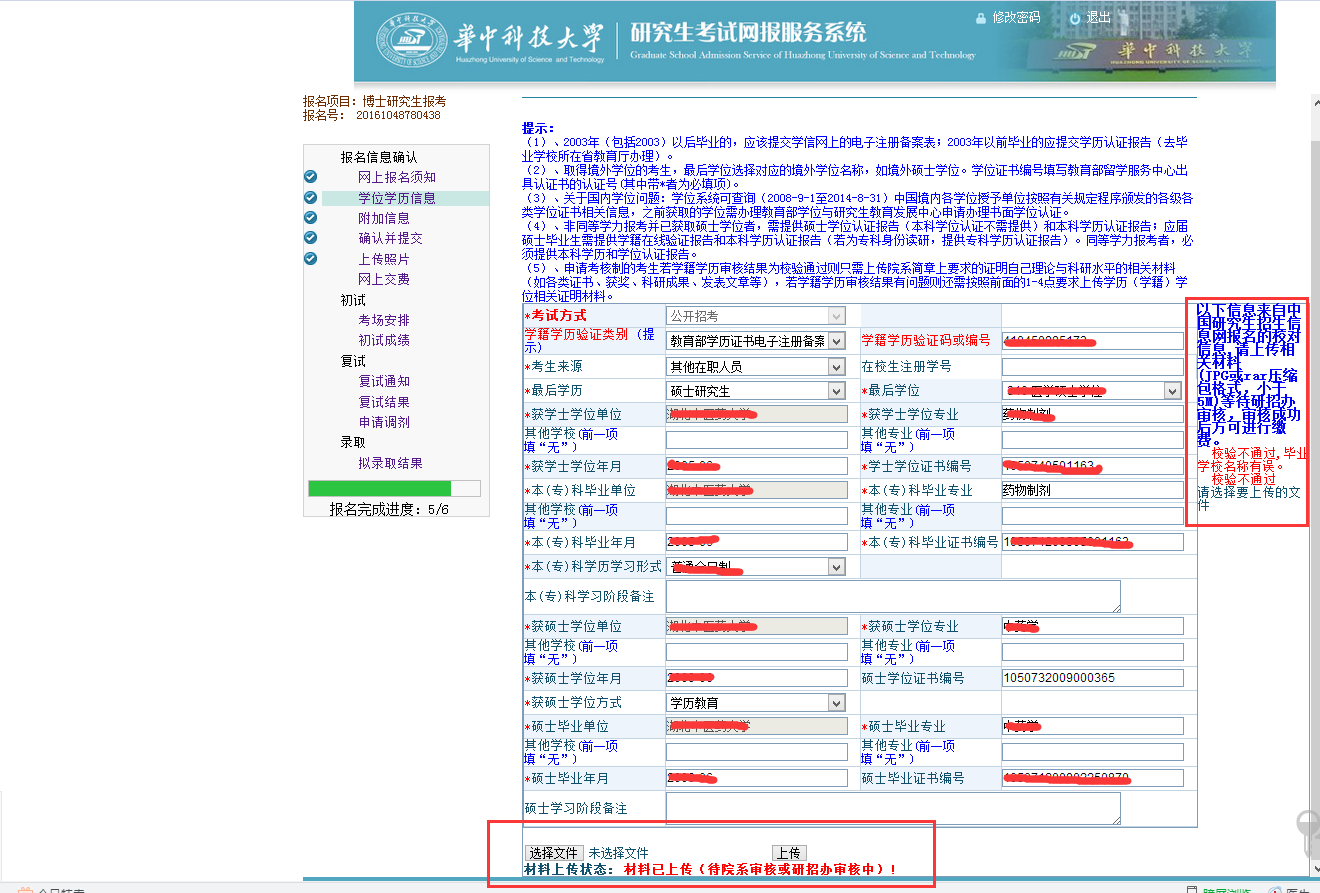
Task: Go to 考场安排 in the sidebar
Action: click(x=384, y=320)
